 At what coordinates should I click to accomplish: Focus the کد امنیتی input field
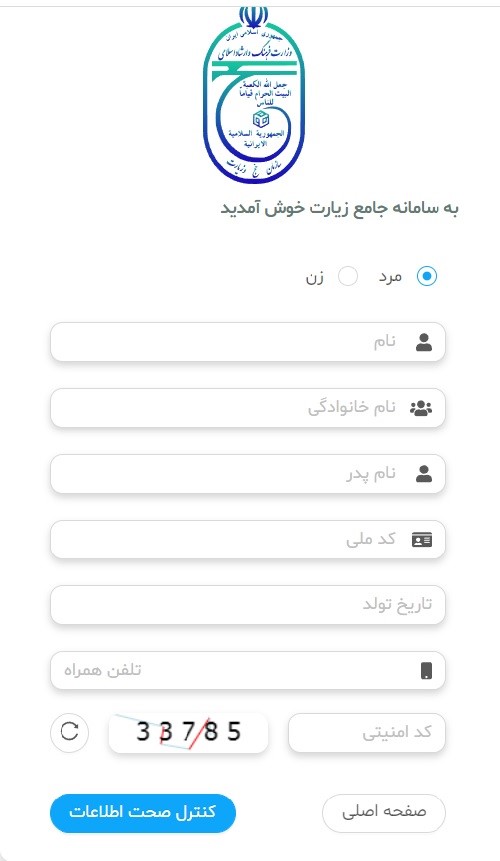point(367,733)
